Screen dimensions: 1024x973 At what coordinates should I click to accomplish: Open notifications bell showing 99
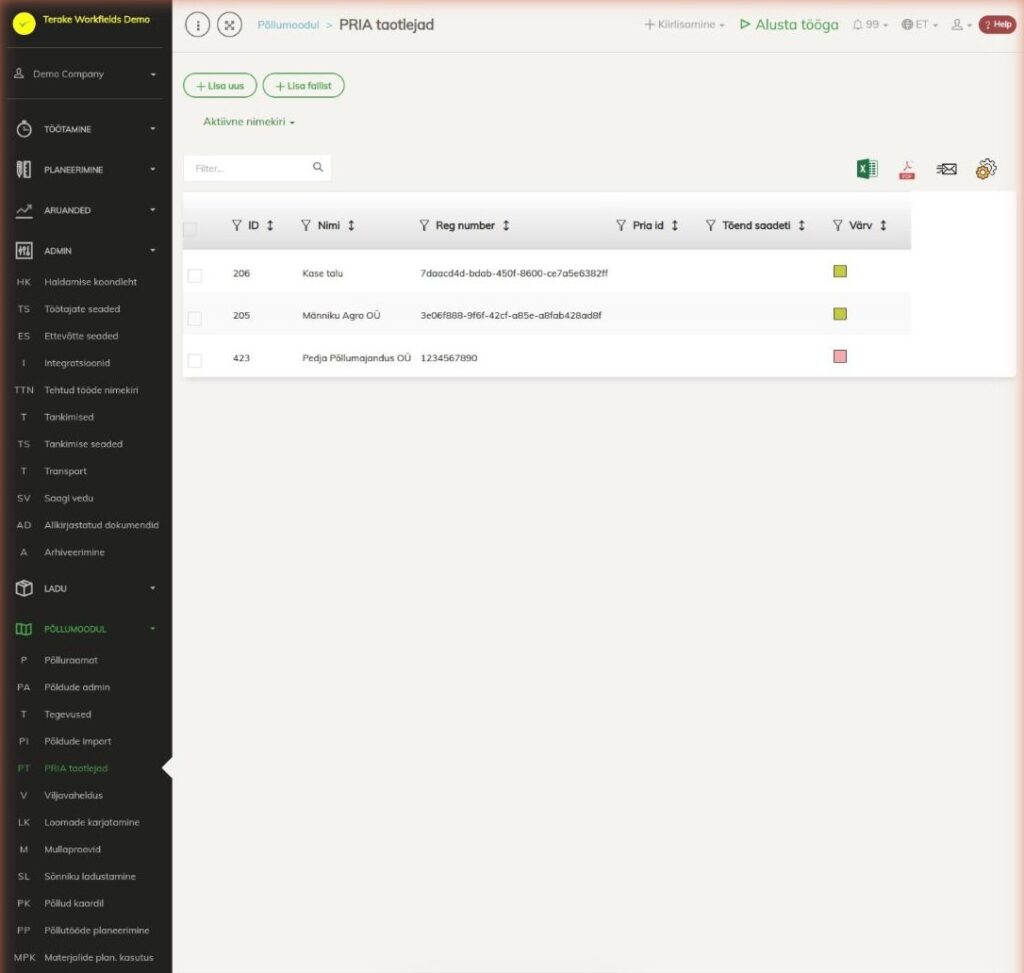870,25
